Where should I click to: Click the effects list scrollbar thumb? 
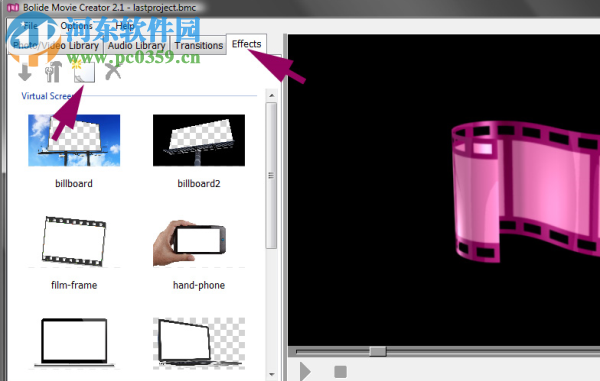[x=271, y=176]
